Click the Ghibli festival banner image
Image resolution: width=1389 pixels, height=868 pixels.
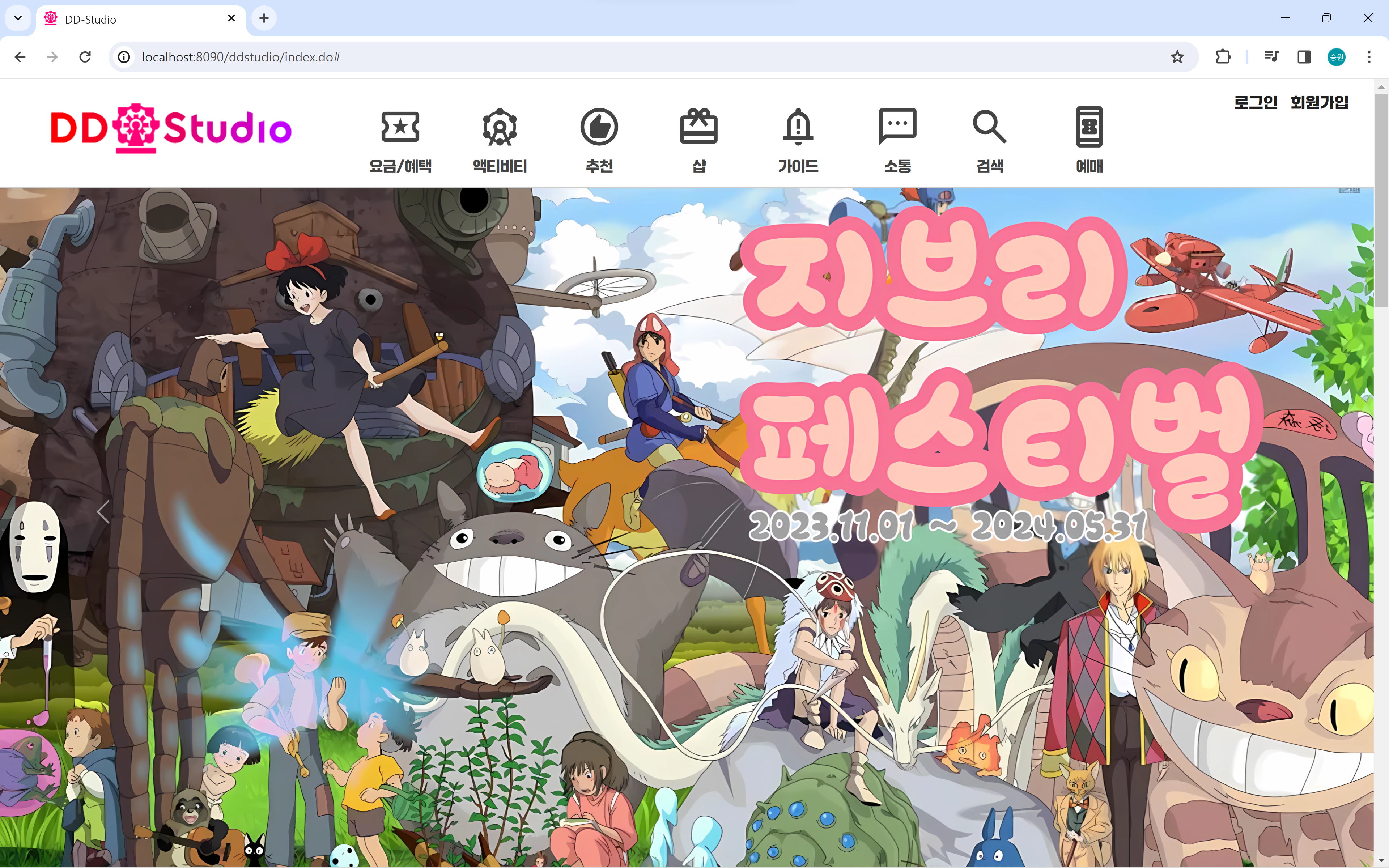pyautogui.click(x=687, y=527)
